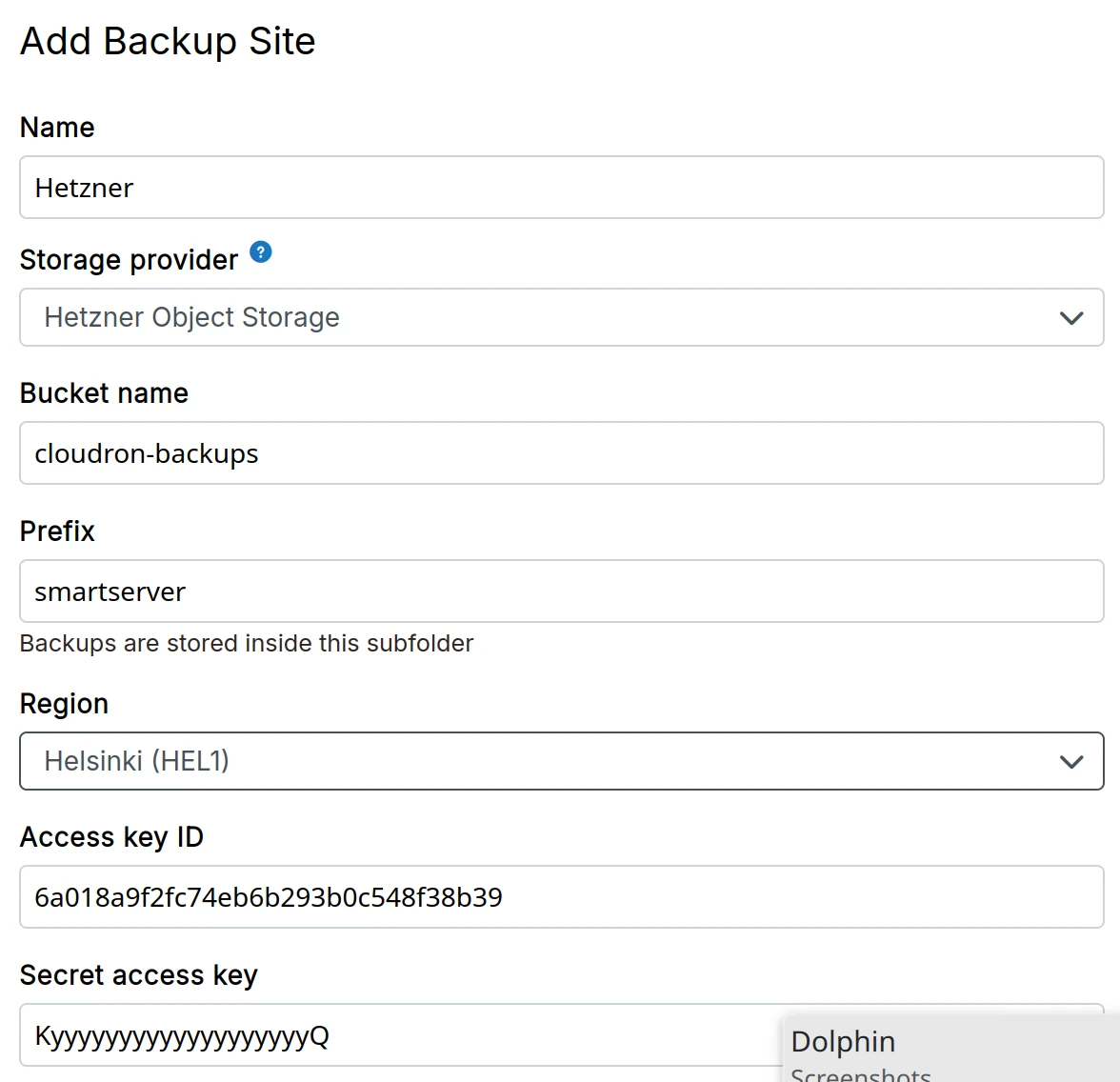Click the Prefix label

coord(57,531)
